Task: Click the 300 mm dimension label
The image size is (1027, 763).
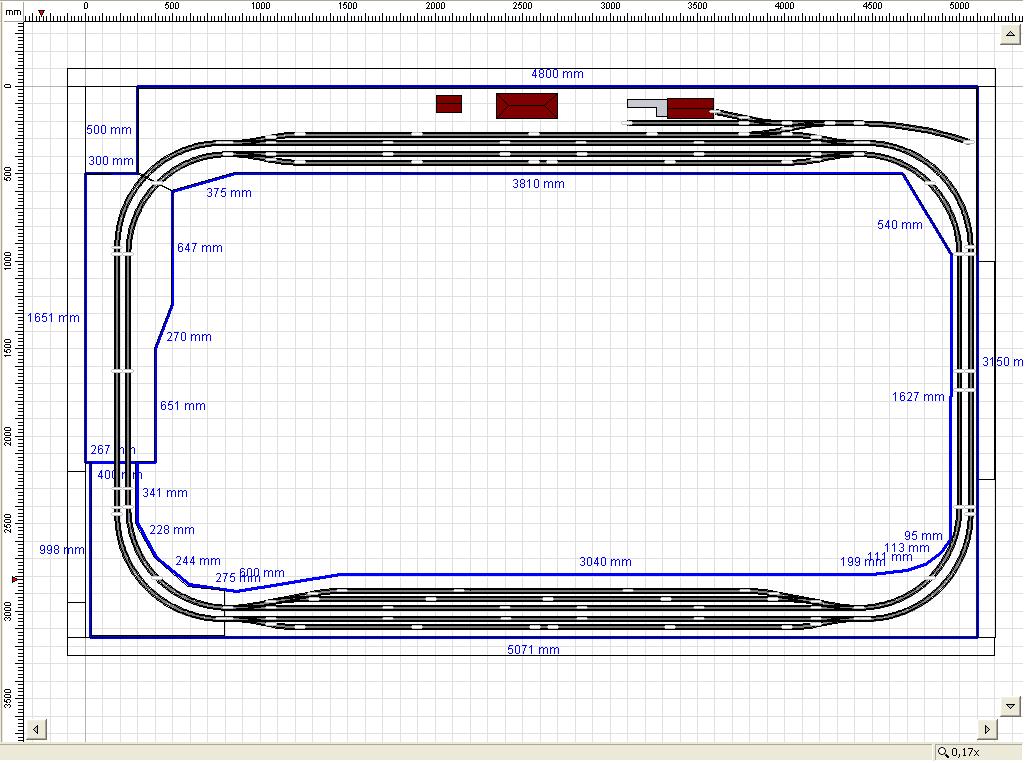Action: 111,160
